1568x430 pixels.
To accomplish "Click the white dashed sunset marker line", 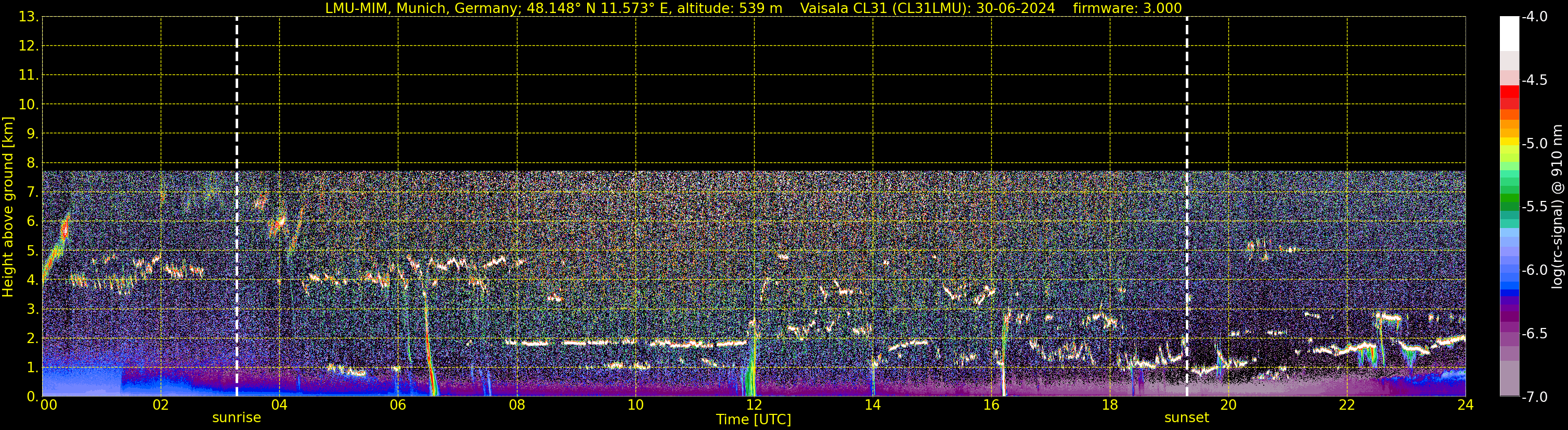I will pyautogui.click(x=1186, y=207).
